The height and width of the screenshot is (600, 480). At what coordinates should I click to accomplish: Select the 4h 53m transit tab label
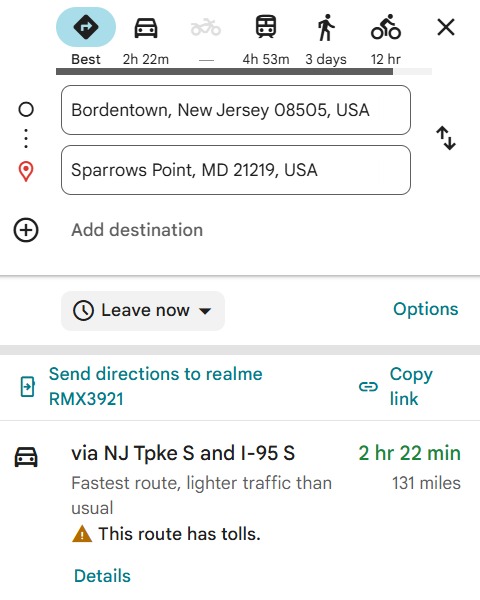click(x=266, y=59)
